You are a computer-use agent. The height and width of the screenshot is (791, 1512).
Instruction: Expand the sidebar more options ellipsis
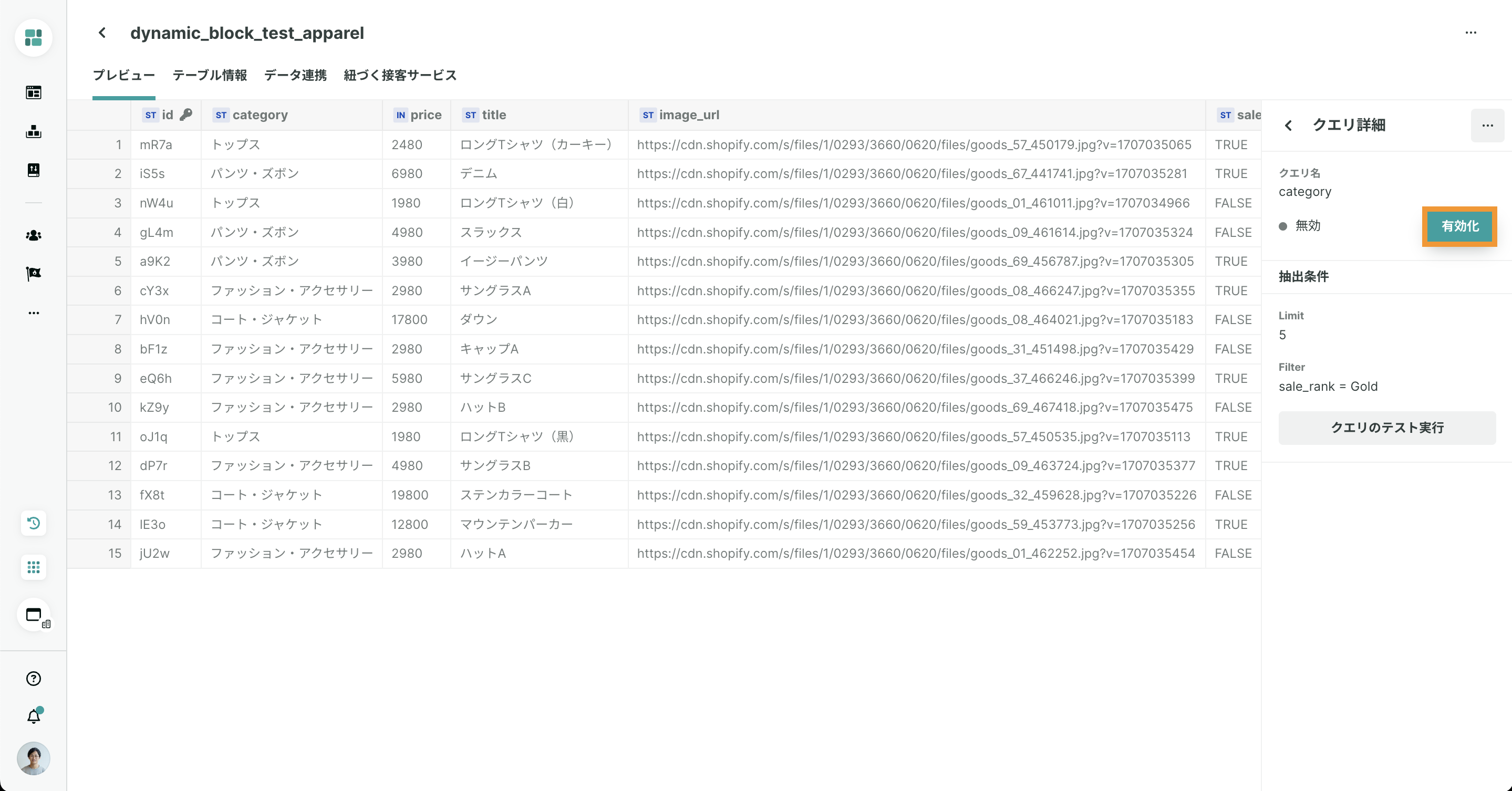34,314
